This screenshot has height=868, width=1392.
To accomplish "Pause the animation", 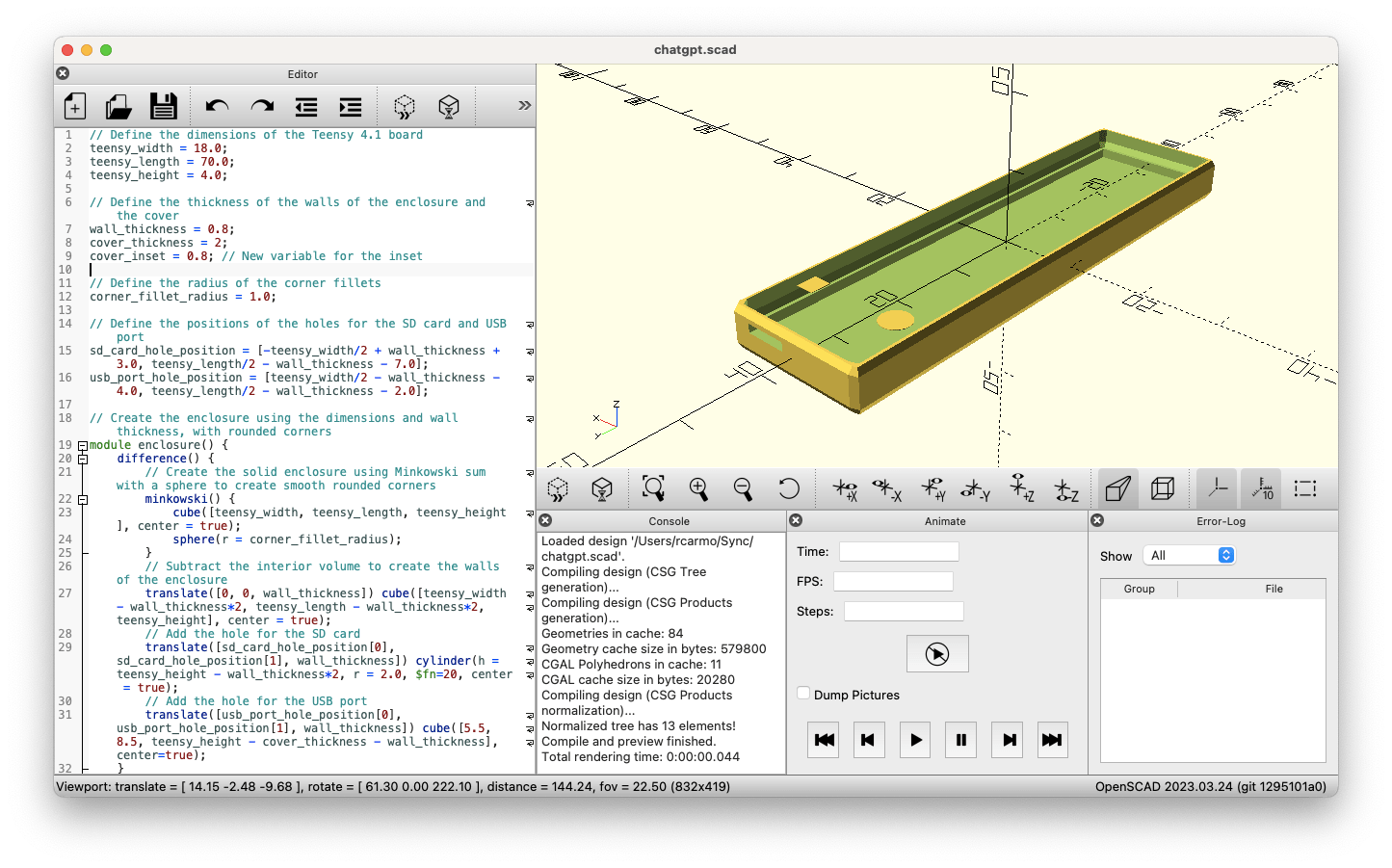I will coord(960,740).
